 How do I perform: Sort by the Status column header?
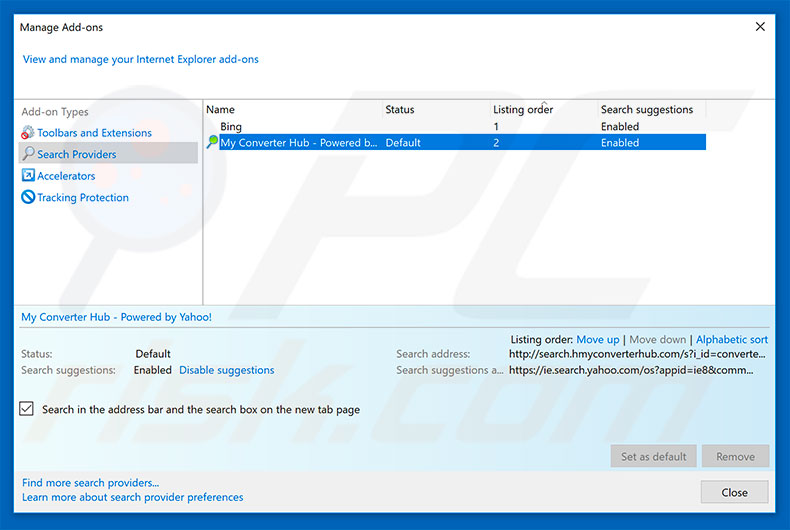pyautogui.click(x=400, y=109)
